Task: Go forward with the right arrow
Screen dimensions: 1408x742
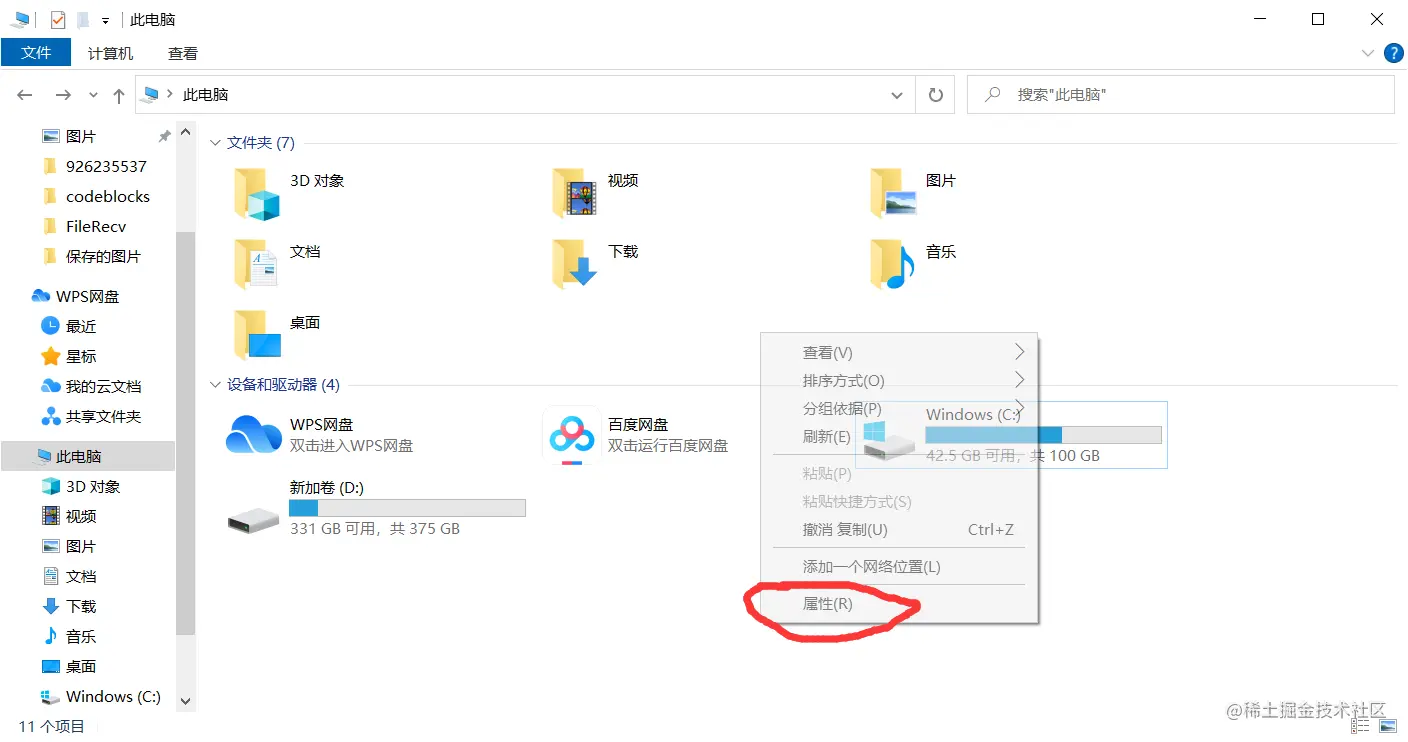Action: [63, 95]
